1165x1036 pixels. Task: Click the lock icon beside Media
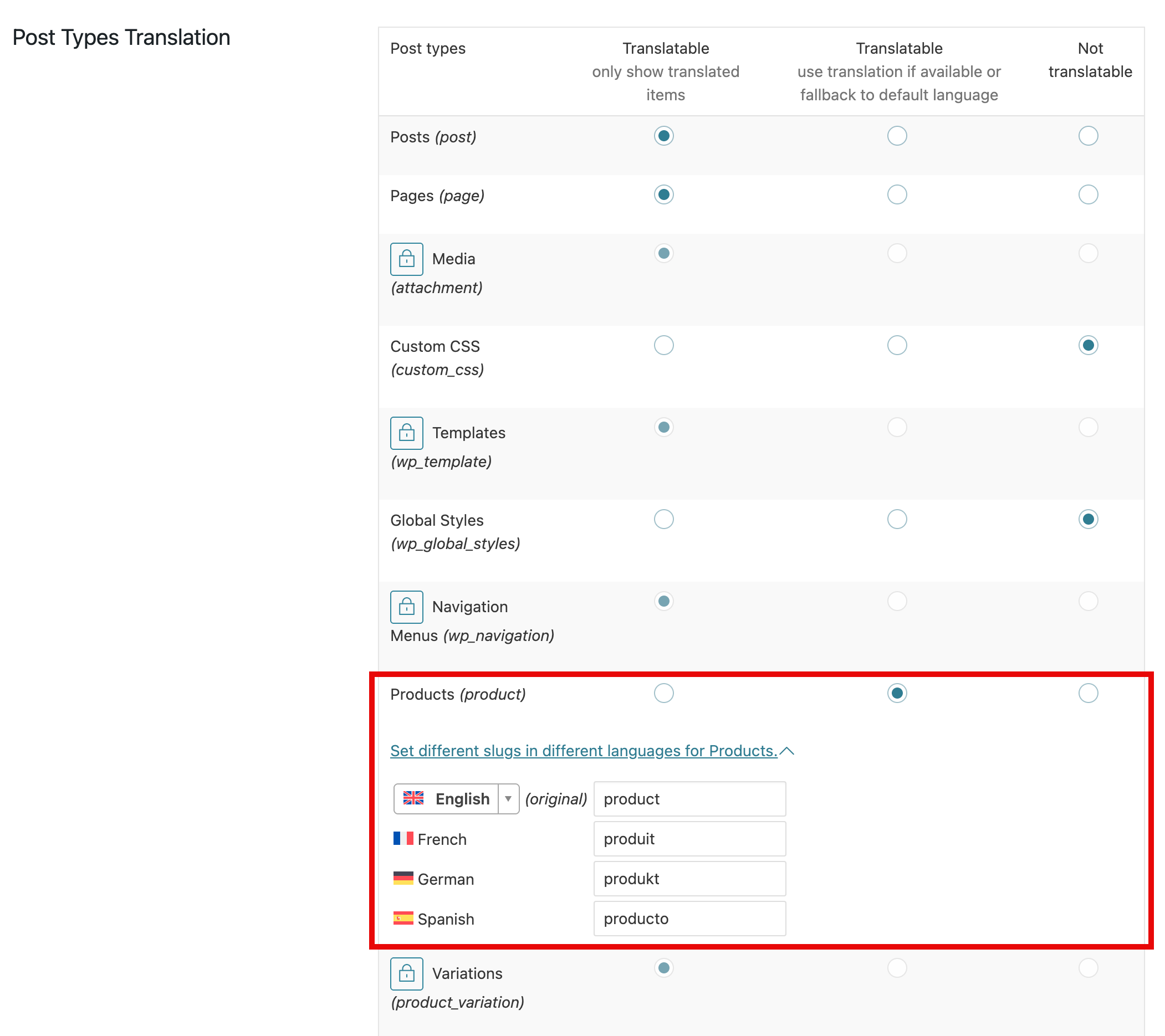tap(406, 259)
